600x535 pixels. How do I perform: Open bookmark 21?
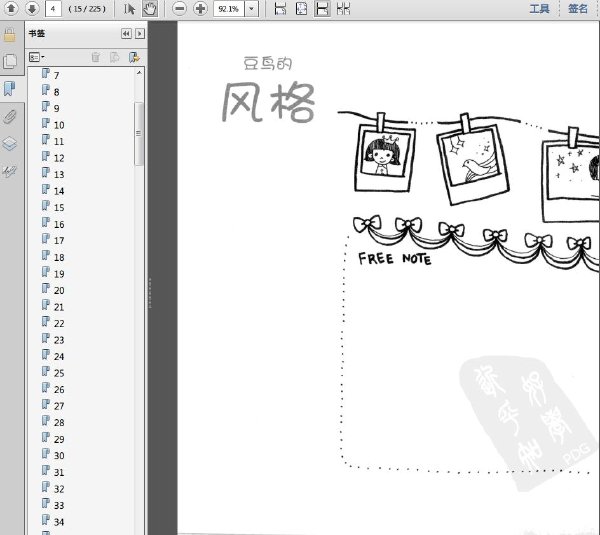click(x=59, y=307)
